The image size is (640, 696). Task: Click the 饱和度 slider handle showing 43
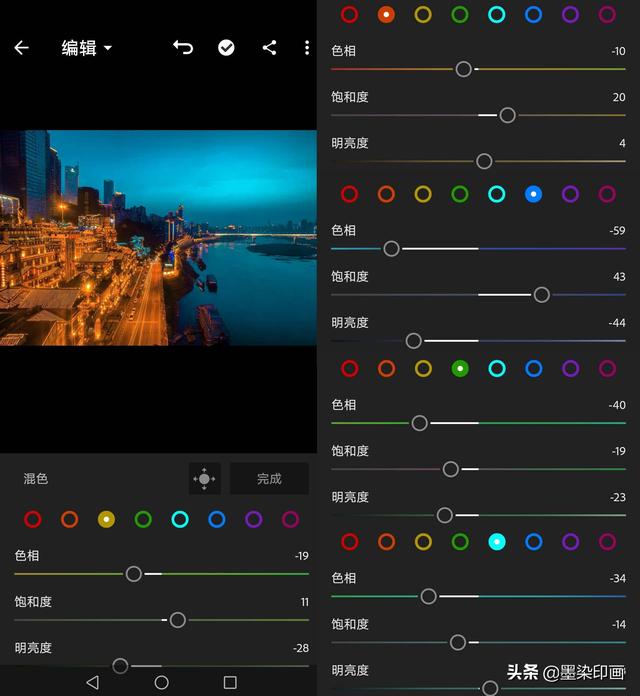541,295
